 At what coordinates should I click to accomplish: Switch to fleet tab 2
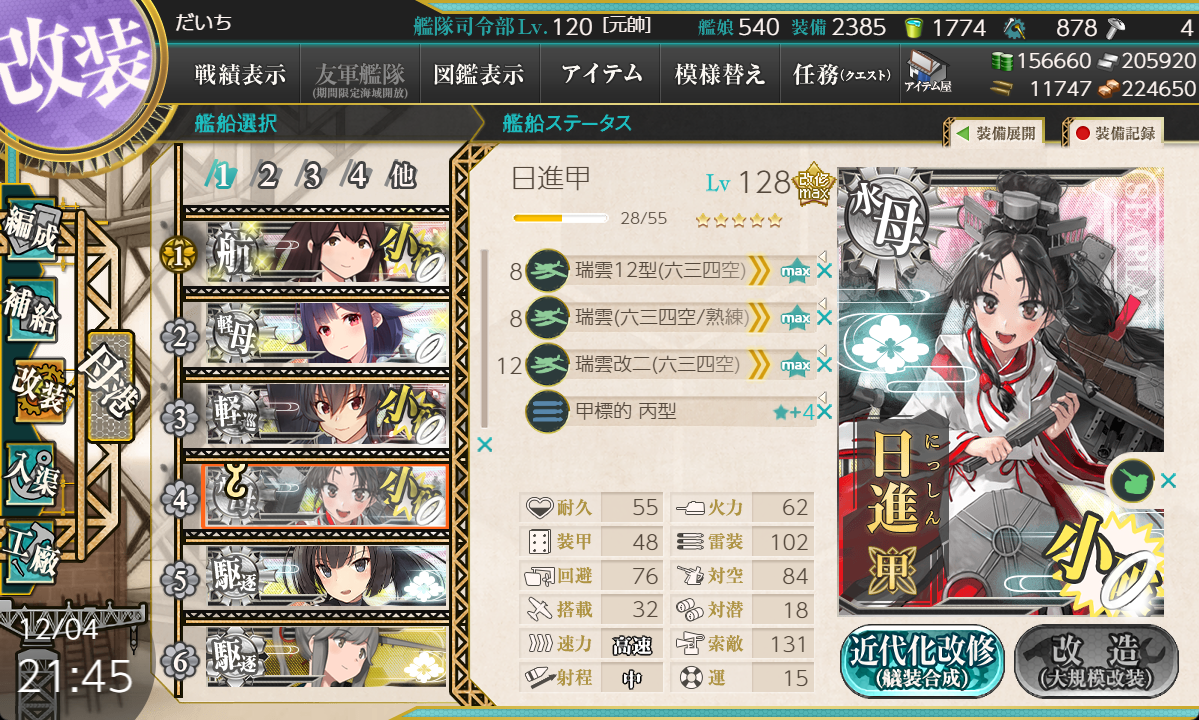(267, 176)
